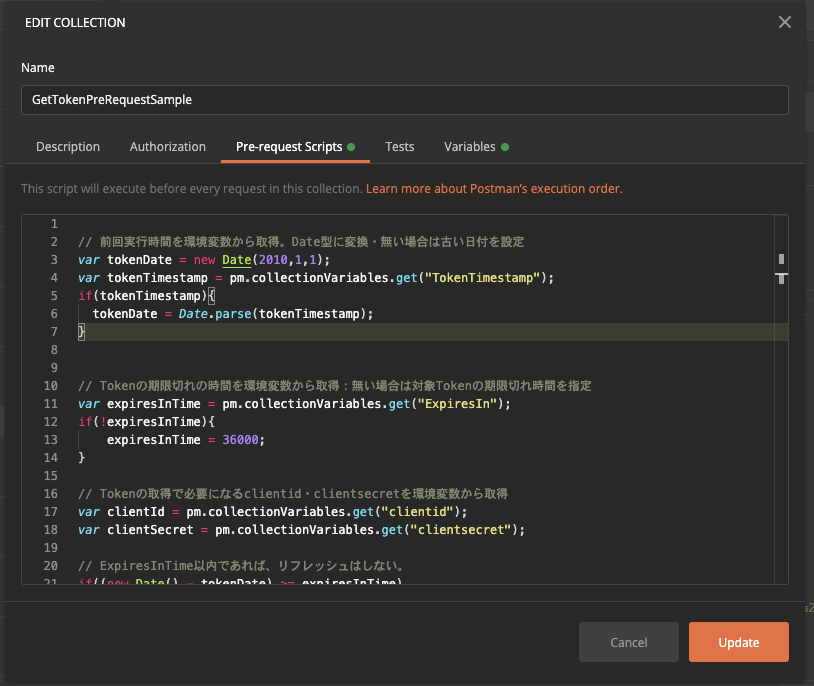Viewport: 814px width, 686px height.
Task: Click the green dot beside Variables
Action: coord(505,147)
